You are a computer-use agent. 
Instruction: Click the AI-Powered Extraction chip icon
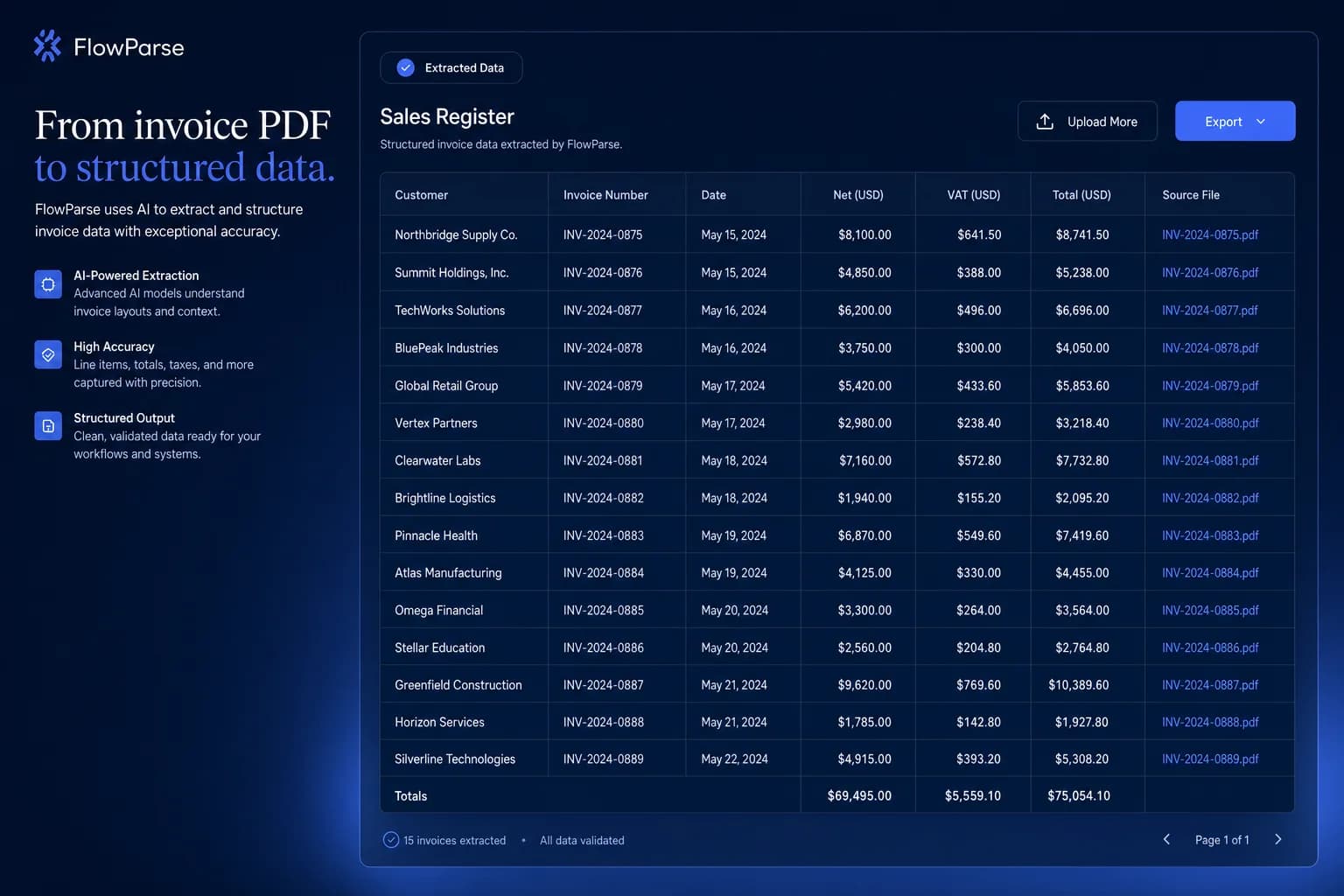(48, 284)
